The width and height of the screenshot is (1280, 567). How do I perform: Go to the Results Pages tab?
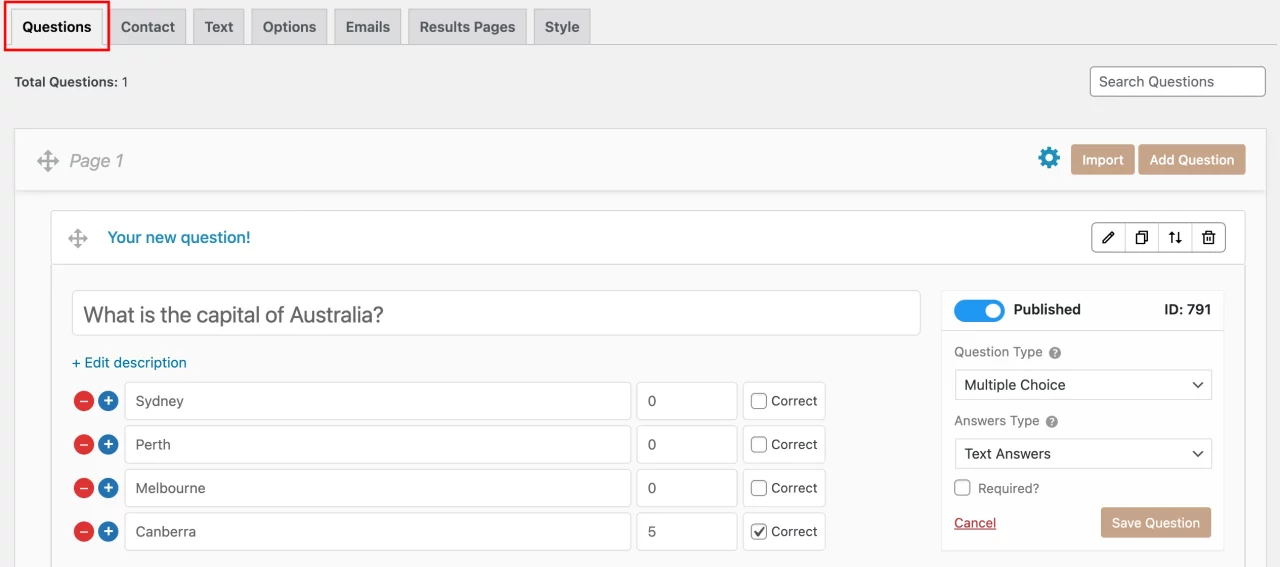(468, 27)
